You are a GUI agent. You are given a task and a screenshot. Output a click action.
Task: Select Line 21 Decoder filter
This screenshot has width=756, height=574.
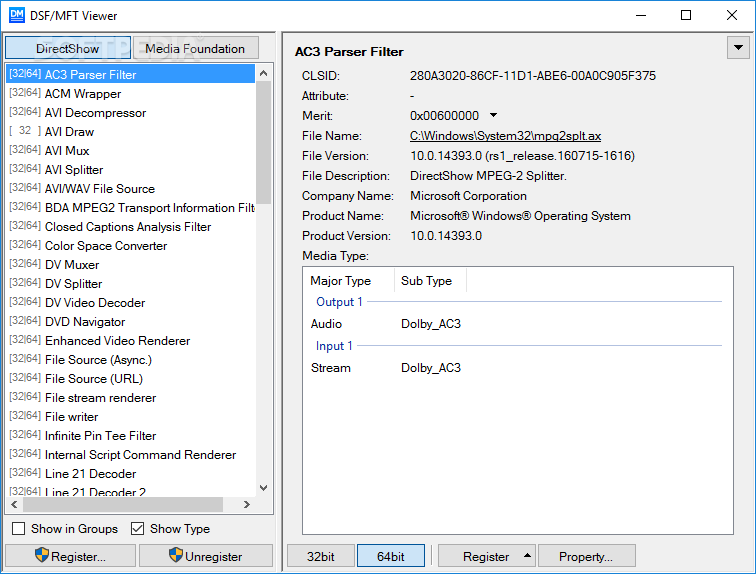pos(130,474)
